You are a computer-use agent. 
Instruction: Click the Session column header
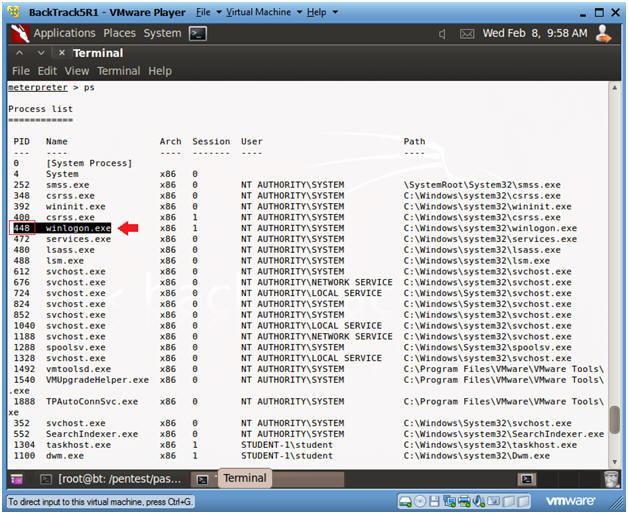click(211, 141)
